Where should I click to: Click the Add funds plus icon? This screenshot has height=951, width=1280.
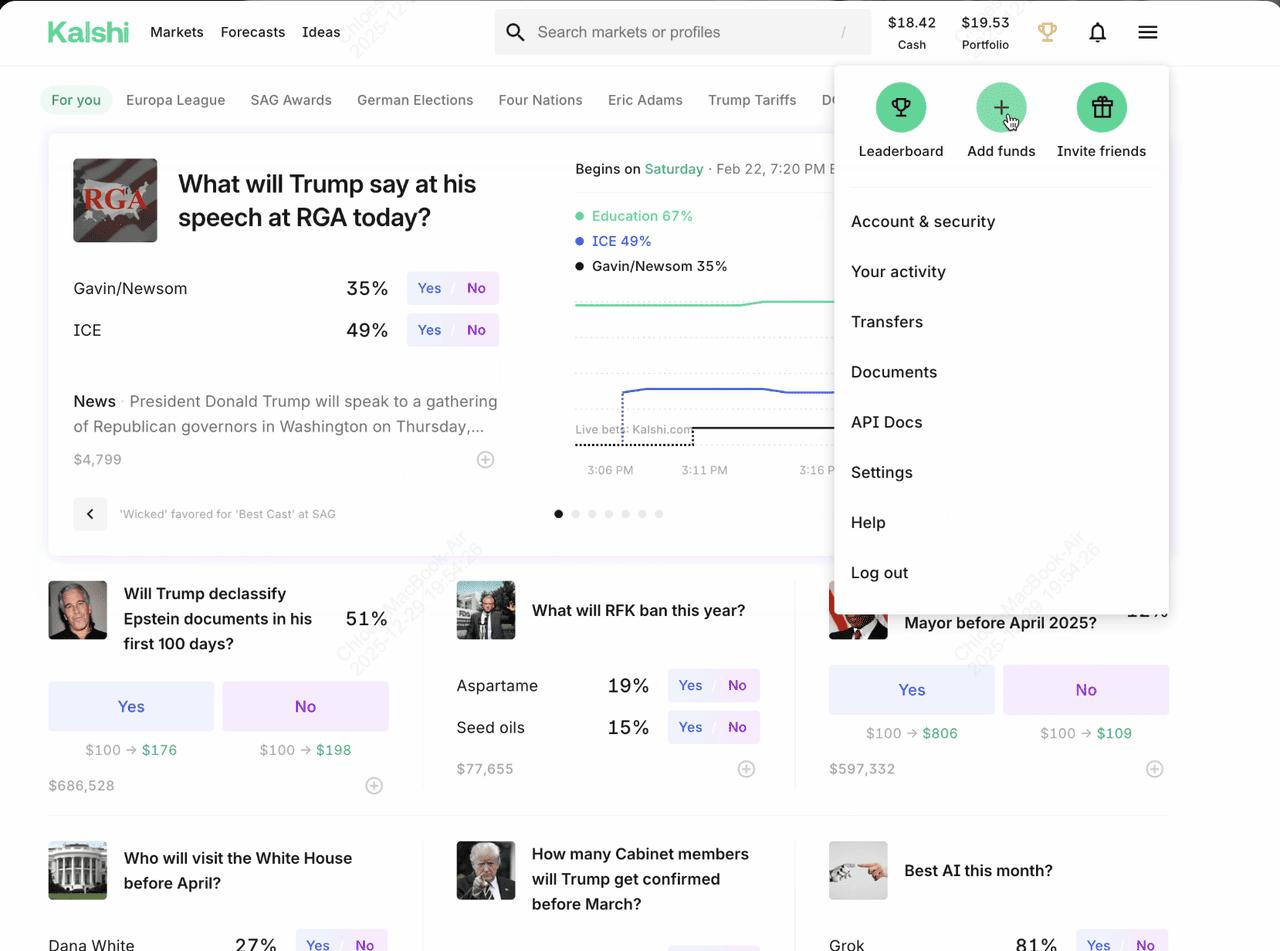tap(1001, 108)
